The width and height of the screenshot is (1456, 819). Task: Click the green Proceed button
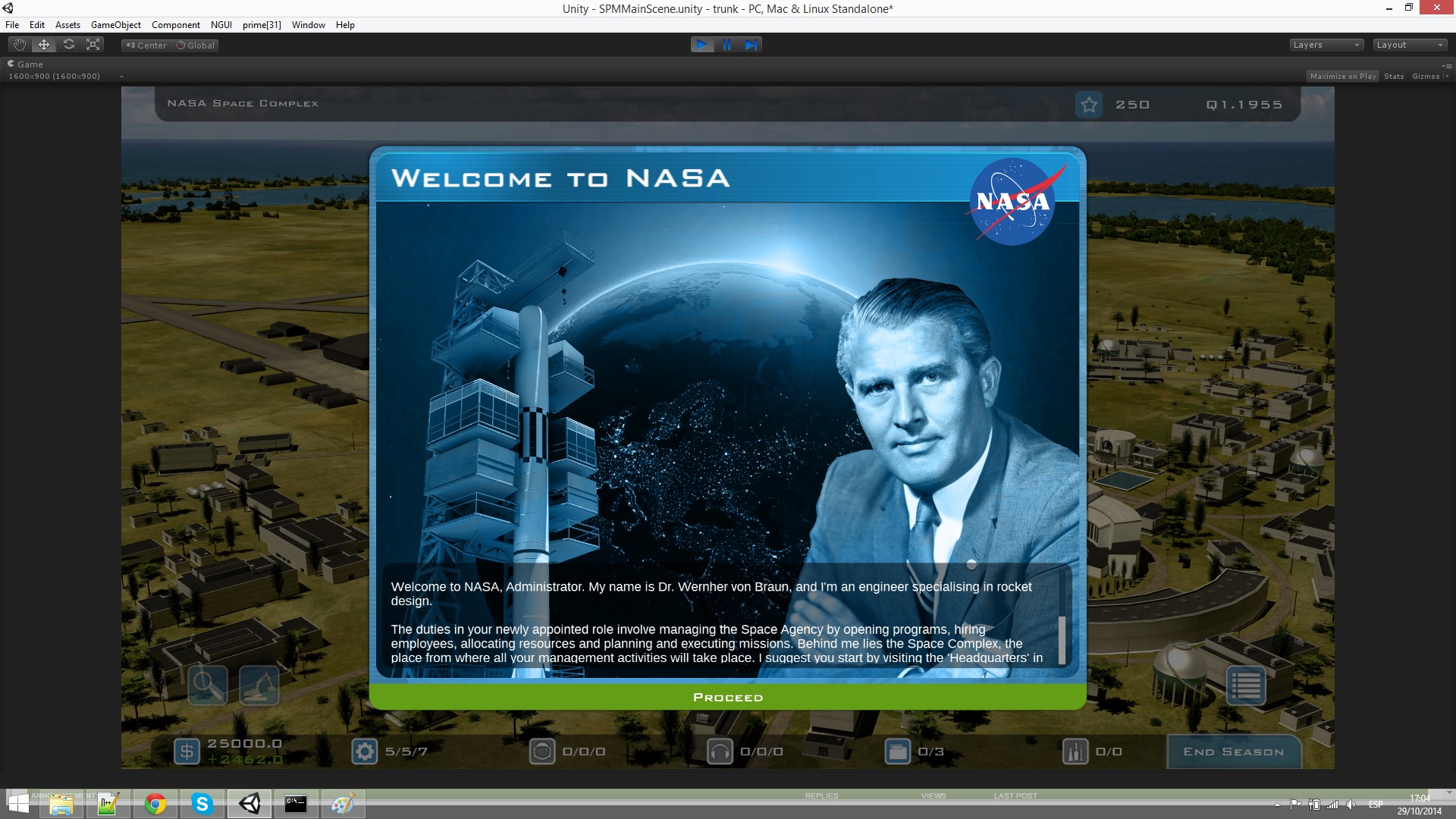728,697
